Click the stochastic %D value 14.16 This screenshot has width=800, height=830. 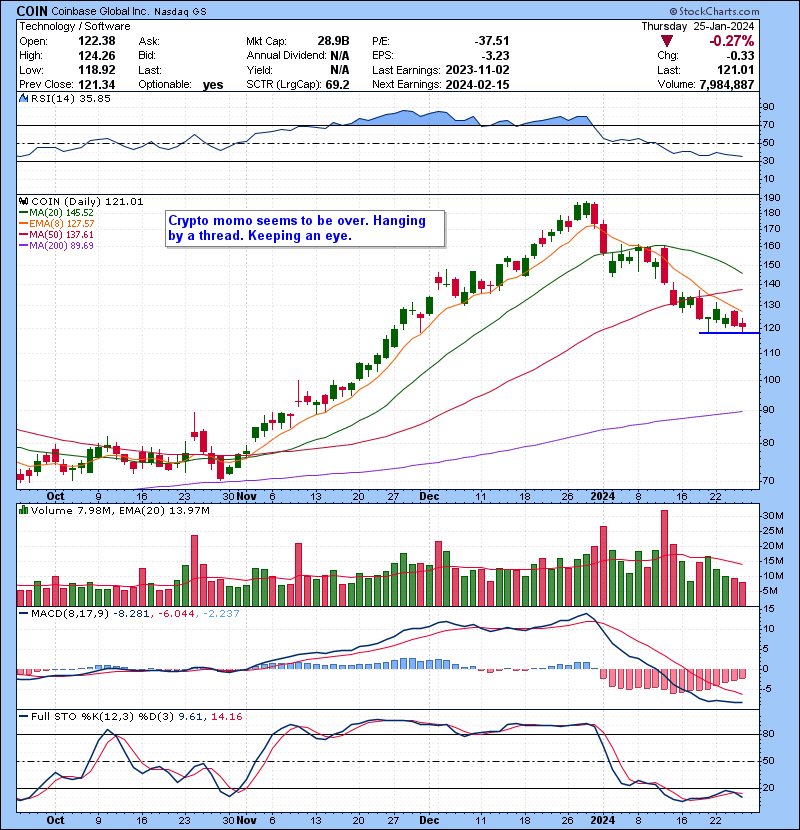pos(227,717)
